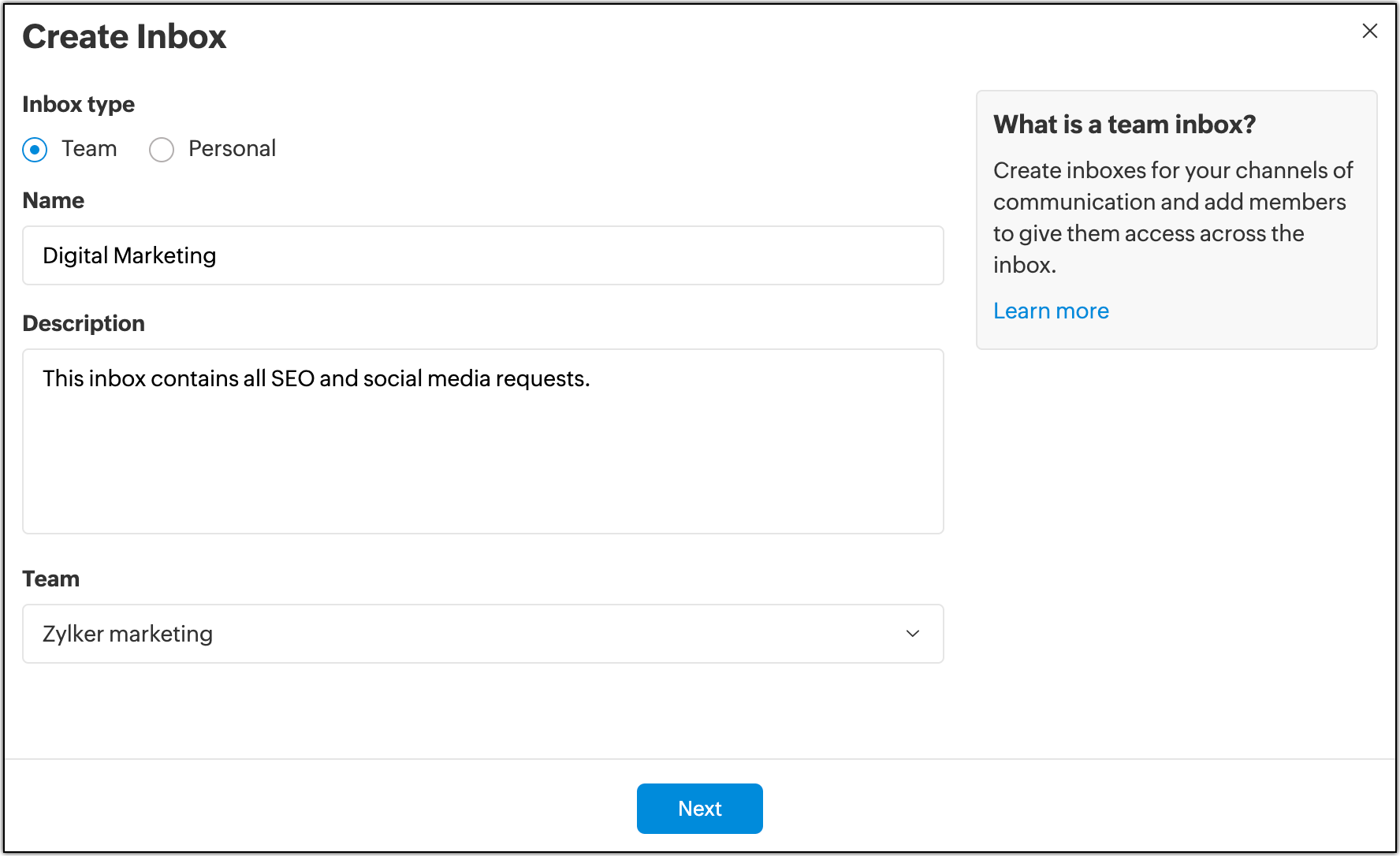Click the Team label above the dropdown
1400x856 pixels.
[51, 579]
